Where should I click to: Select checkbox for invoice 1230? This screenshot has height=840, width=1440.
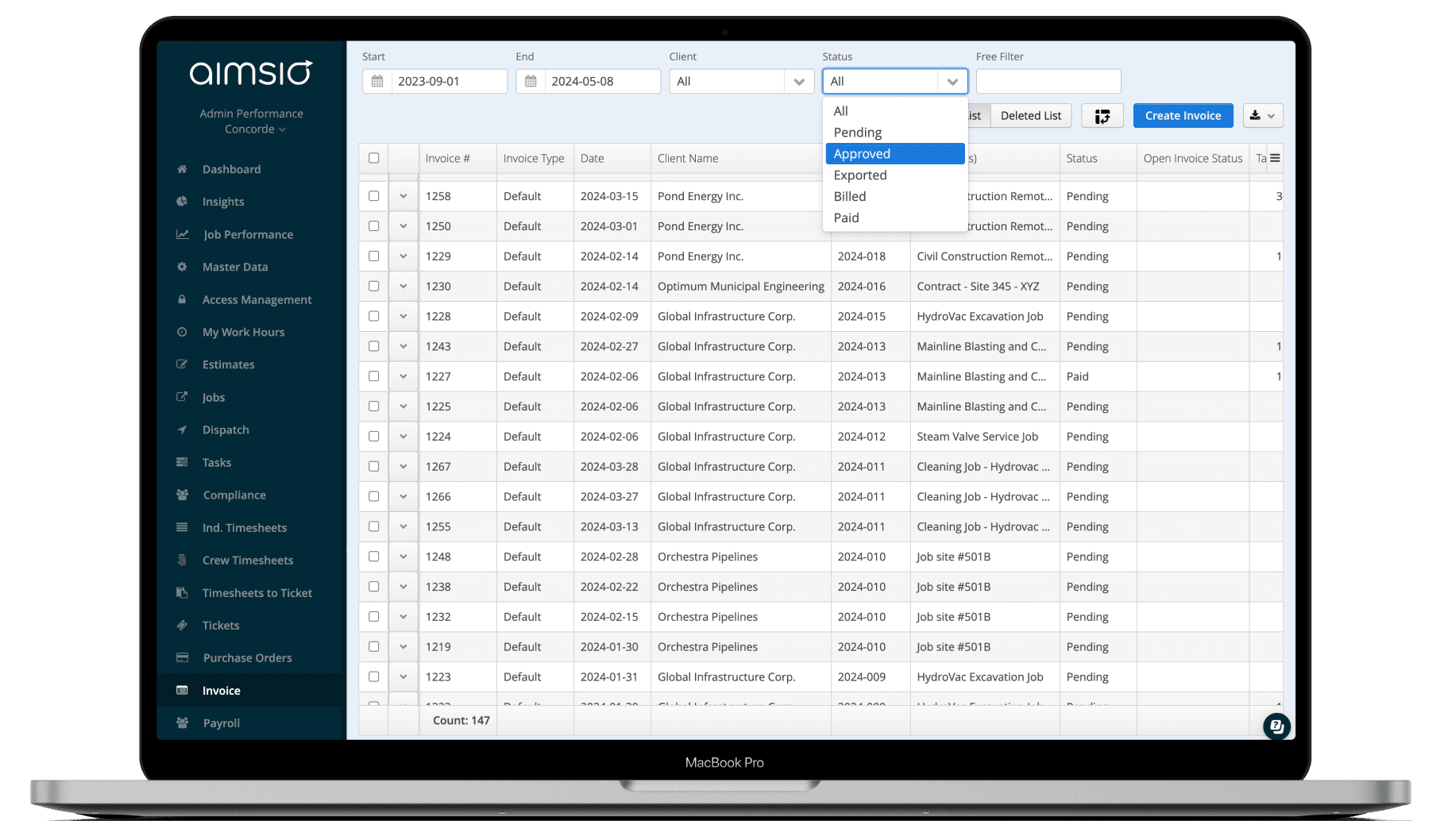pos(374,287)
